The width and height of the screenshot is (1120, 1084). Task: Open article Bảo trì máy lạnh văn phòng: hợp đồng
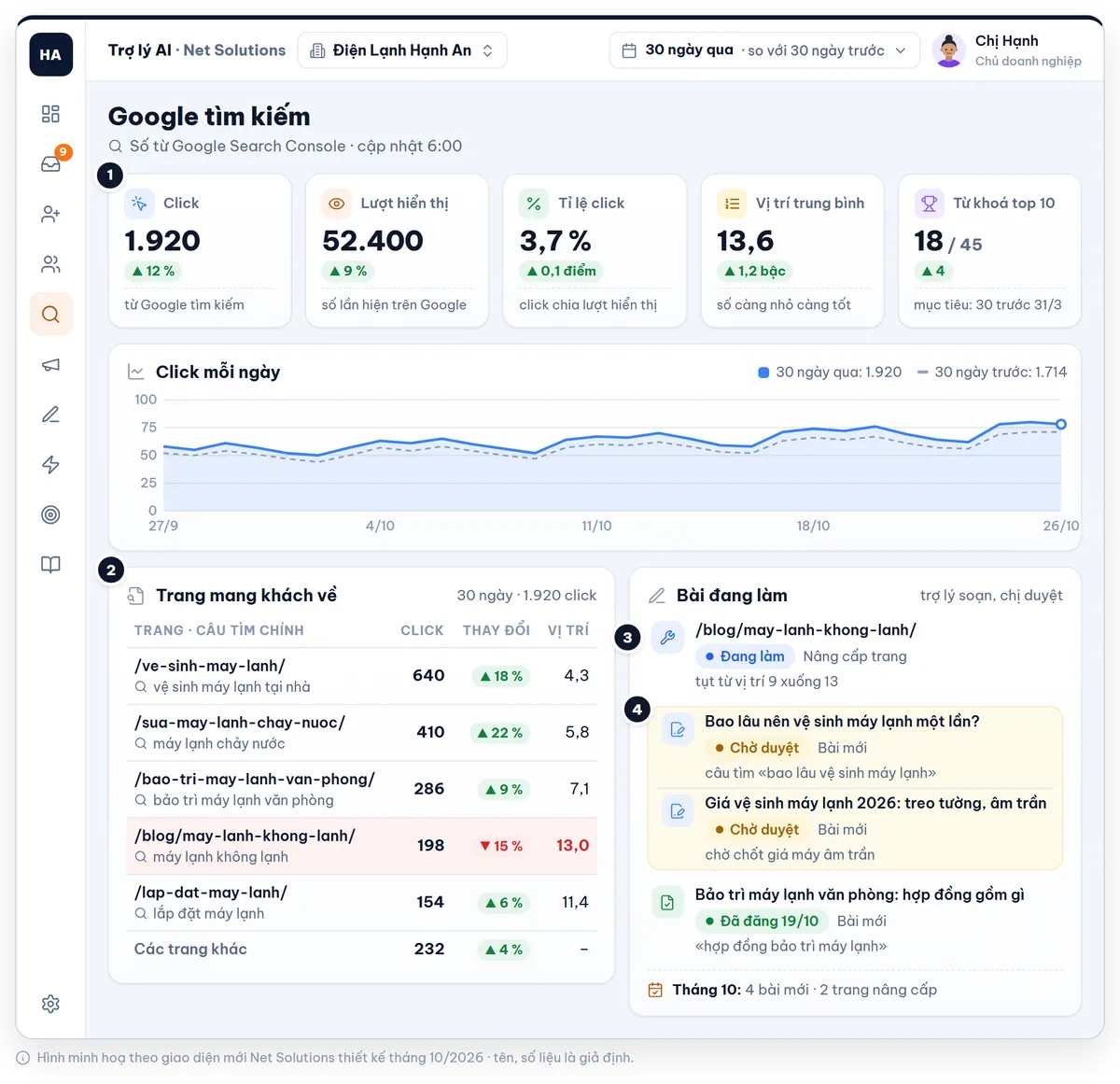coord(860,894)
